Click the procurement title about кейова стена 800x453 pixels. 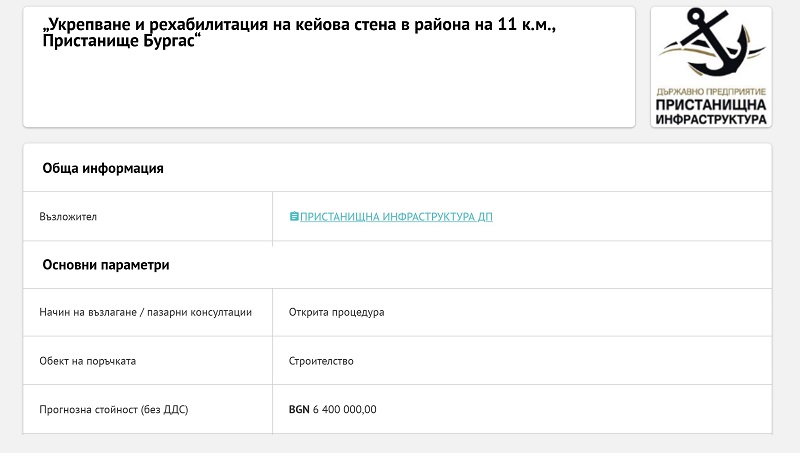tap(299, 32)
